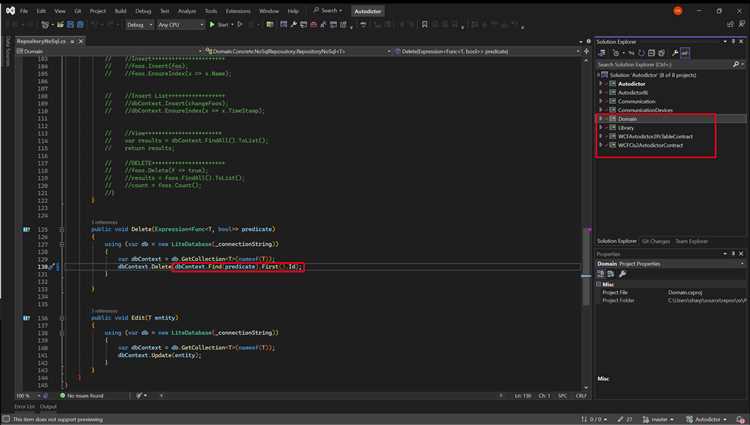Click the editor split window handle
750x425 pixels.
click(586, 51)
